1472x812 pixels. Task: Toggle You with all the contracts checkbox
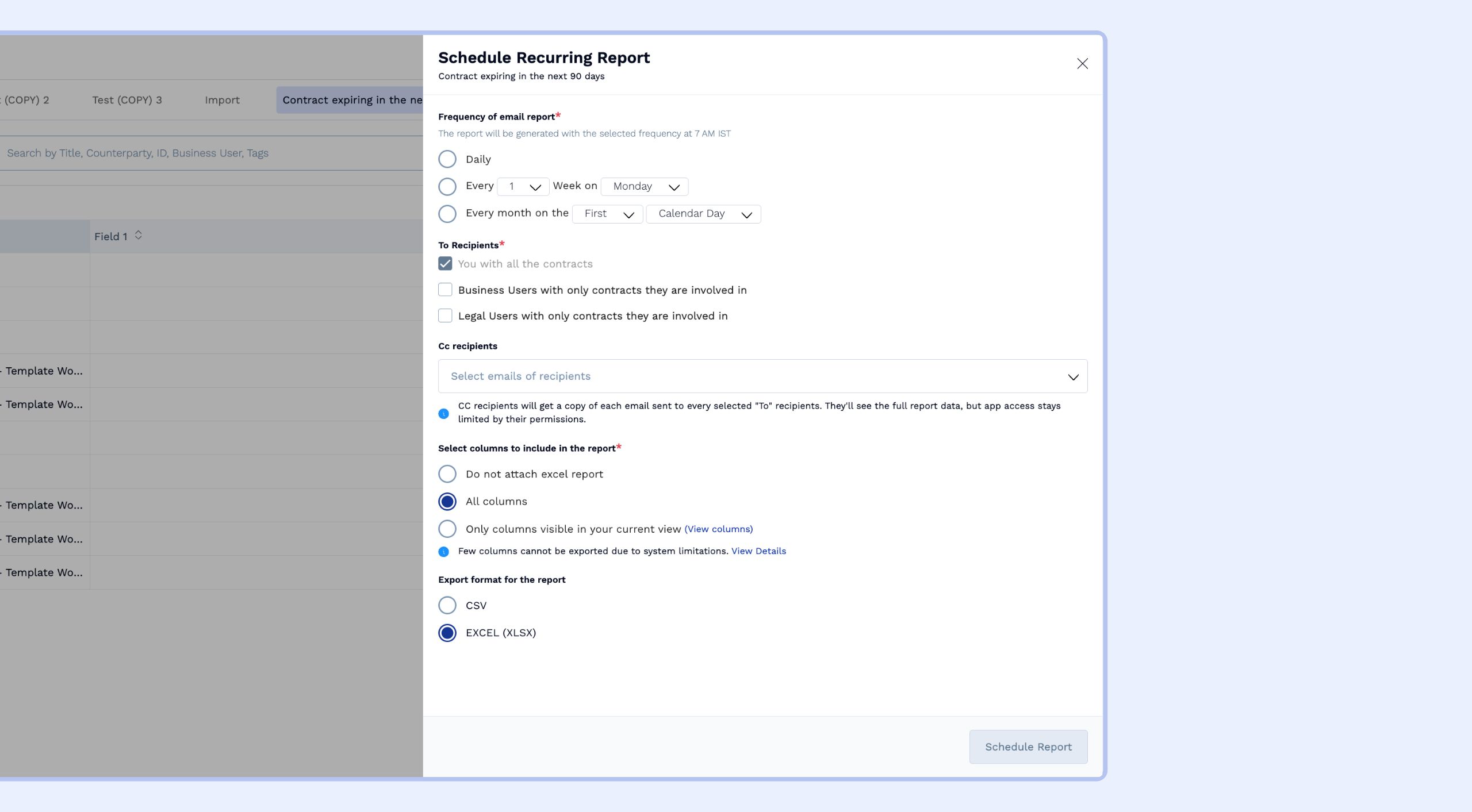(445, 264)
